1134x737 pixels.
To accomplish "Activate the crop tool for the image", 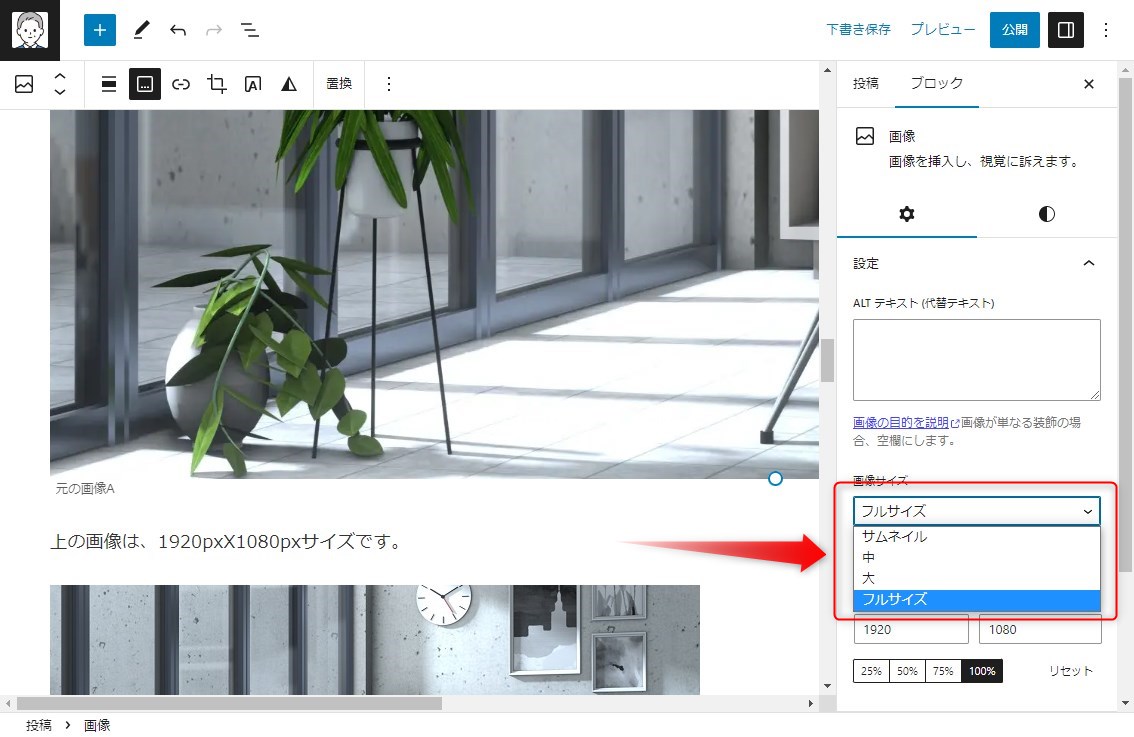I will click(216, 84).
